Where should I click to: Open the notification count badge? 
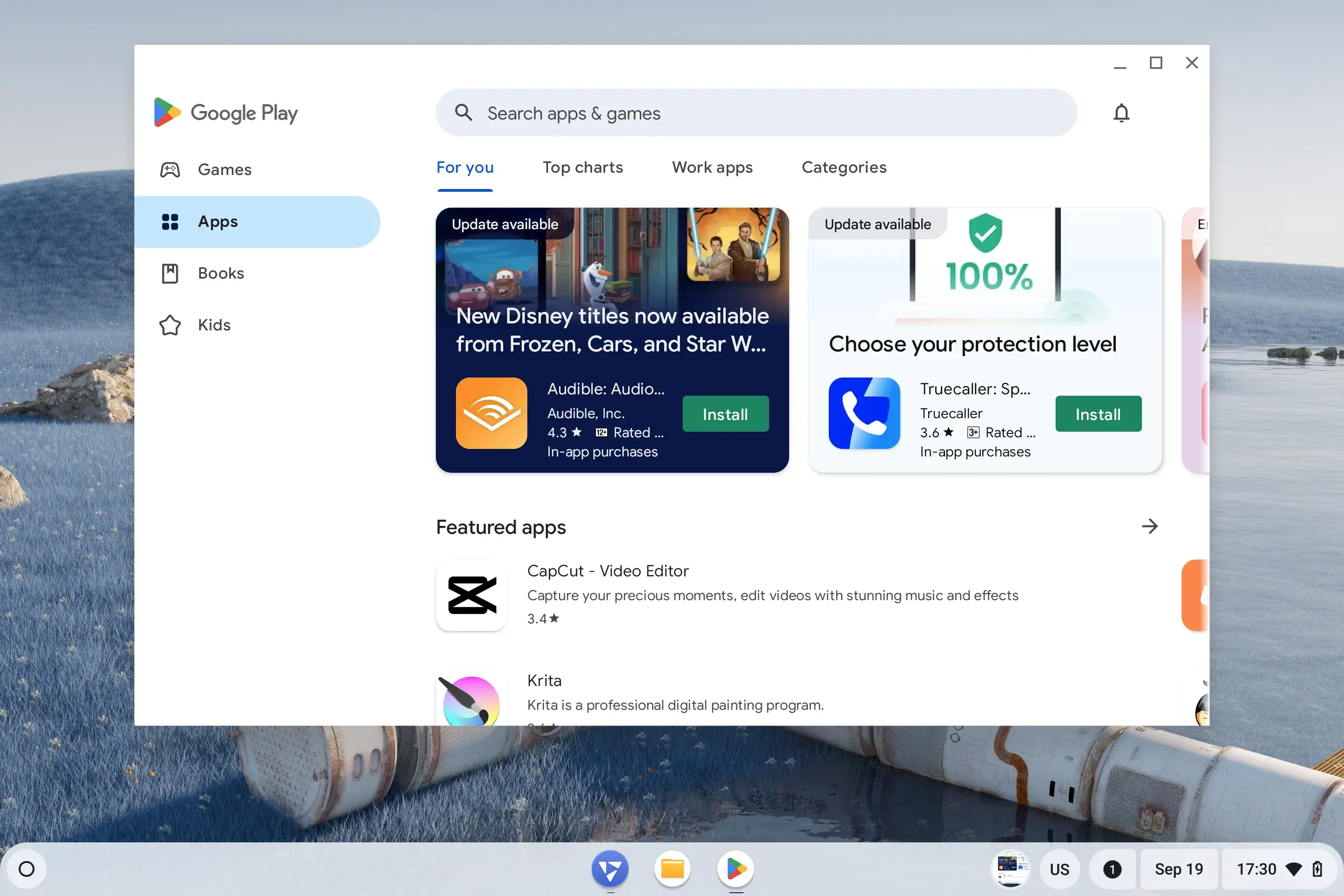1112,869
